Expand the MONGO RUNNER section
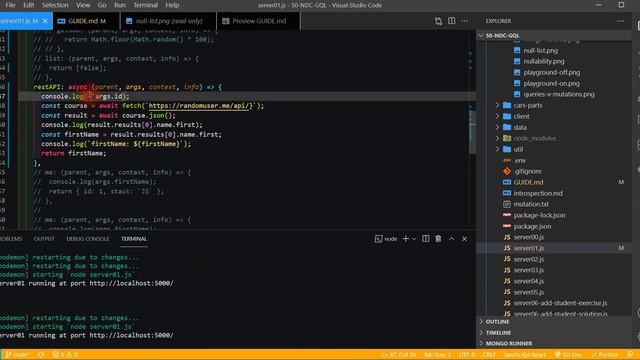Viewport: 640px width, 360px height. pos(509,343)
